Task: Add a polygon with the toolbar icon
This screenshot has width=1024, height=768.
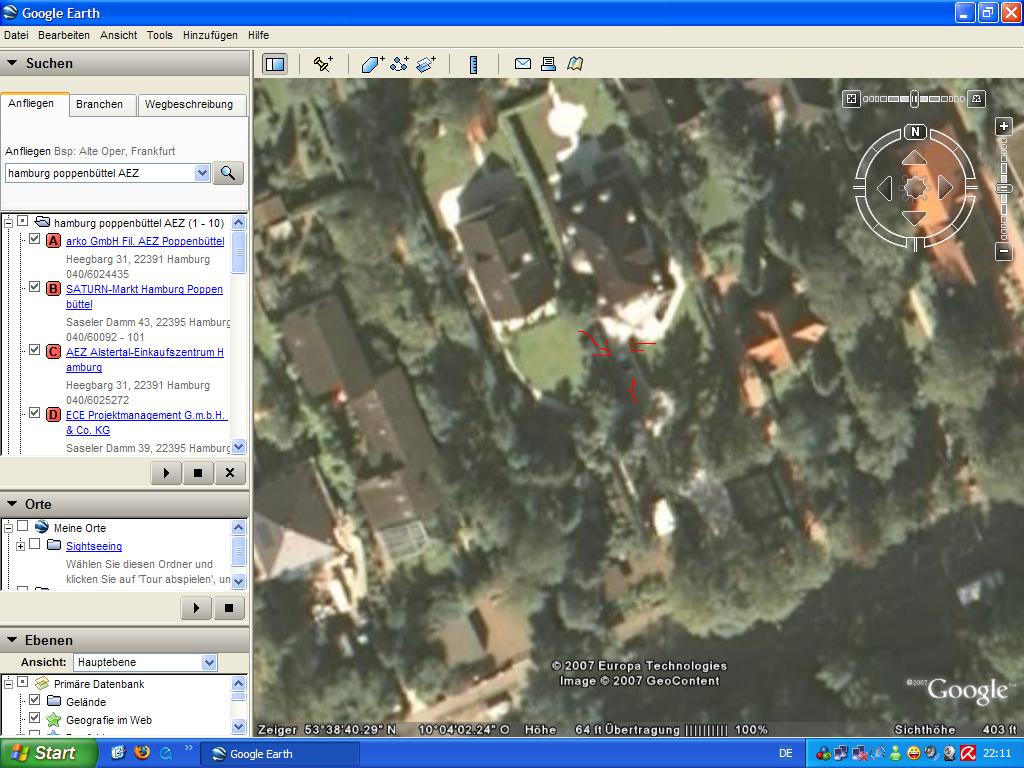Action: [372, 64]
